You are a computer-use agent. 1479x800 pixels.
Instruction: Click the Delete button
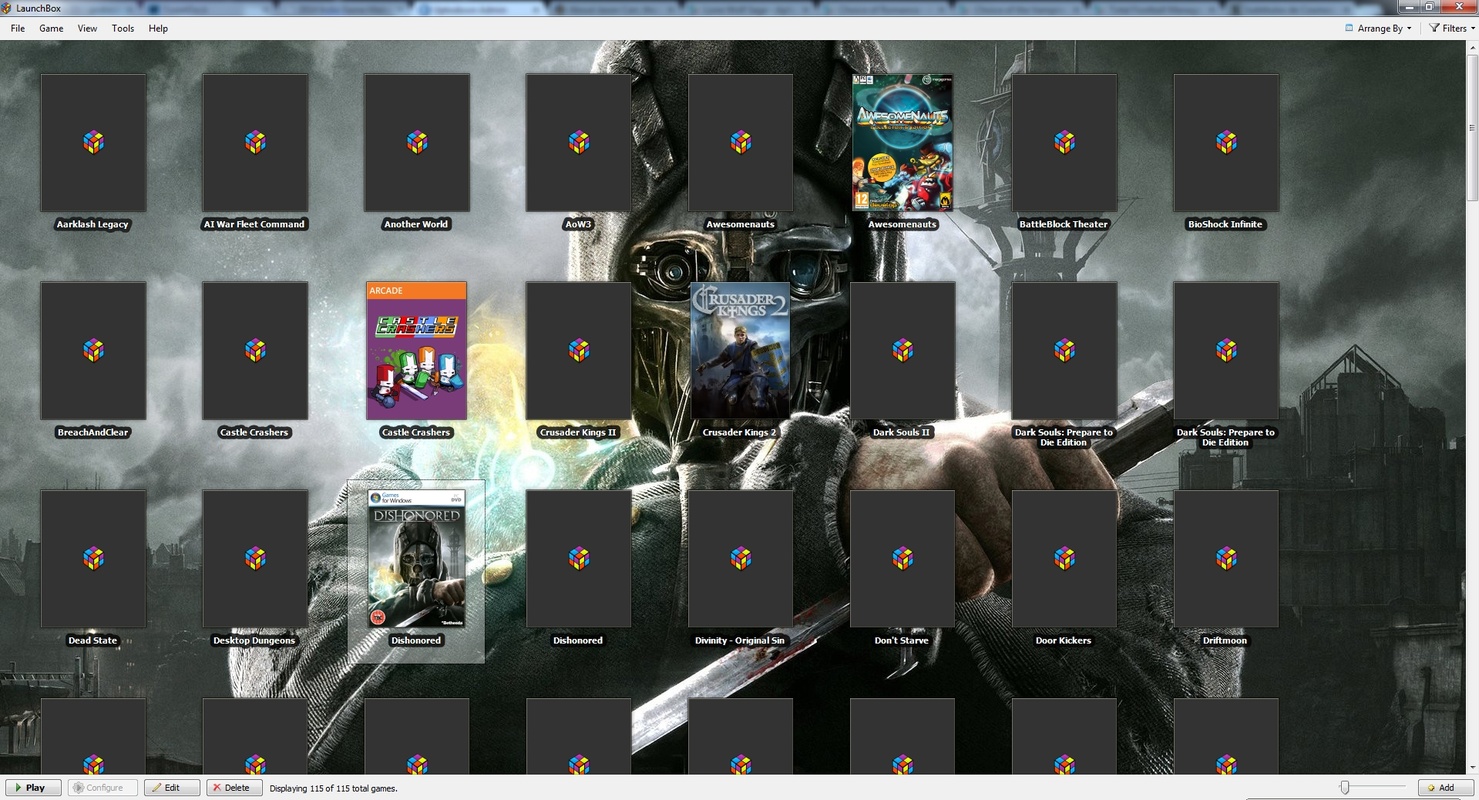pos(234,788)
